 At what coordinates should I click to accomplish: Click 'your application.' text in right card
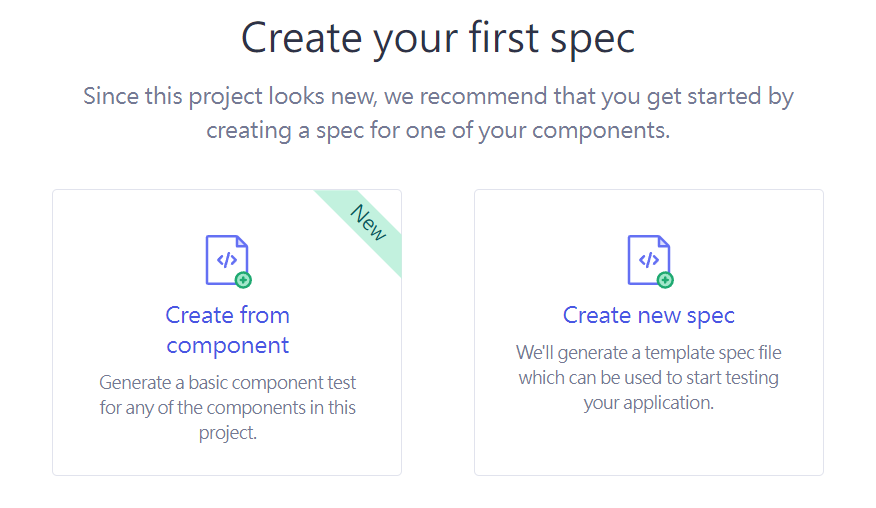pos(648,404)
